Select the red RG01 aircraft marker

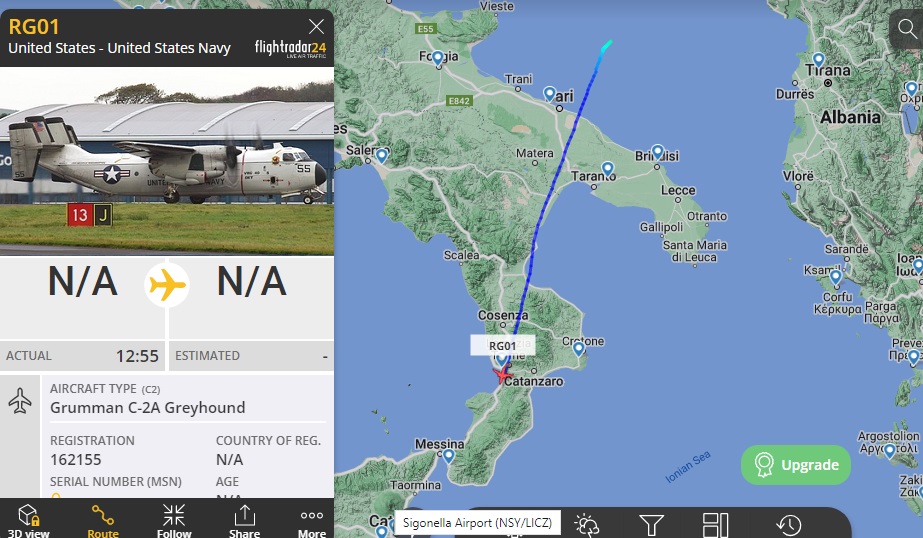tap(502, 374)
